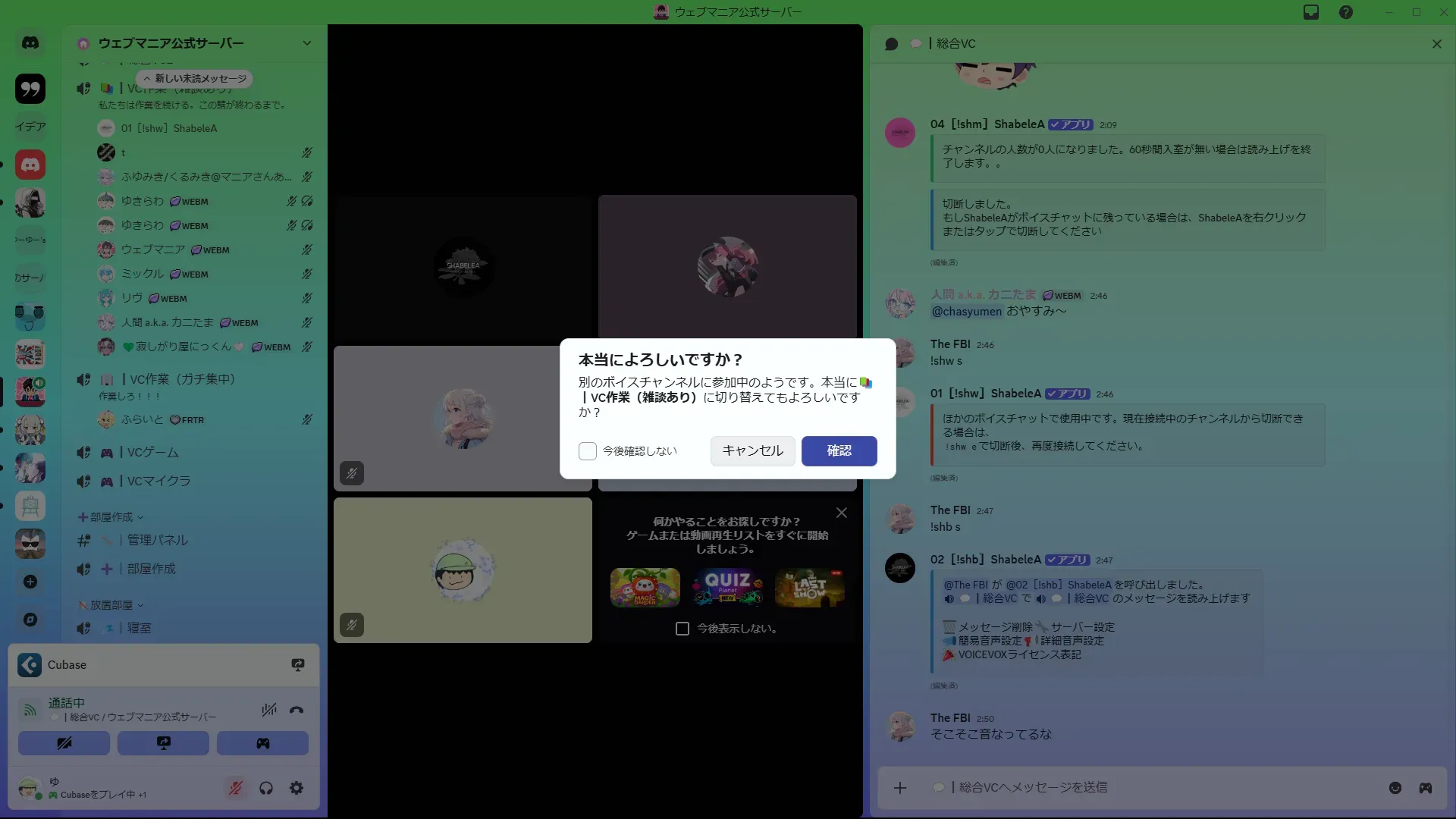1456x819 pixels.
Task: Click the headphones deafen icon
Action: click(x=266, y=788)
